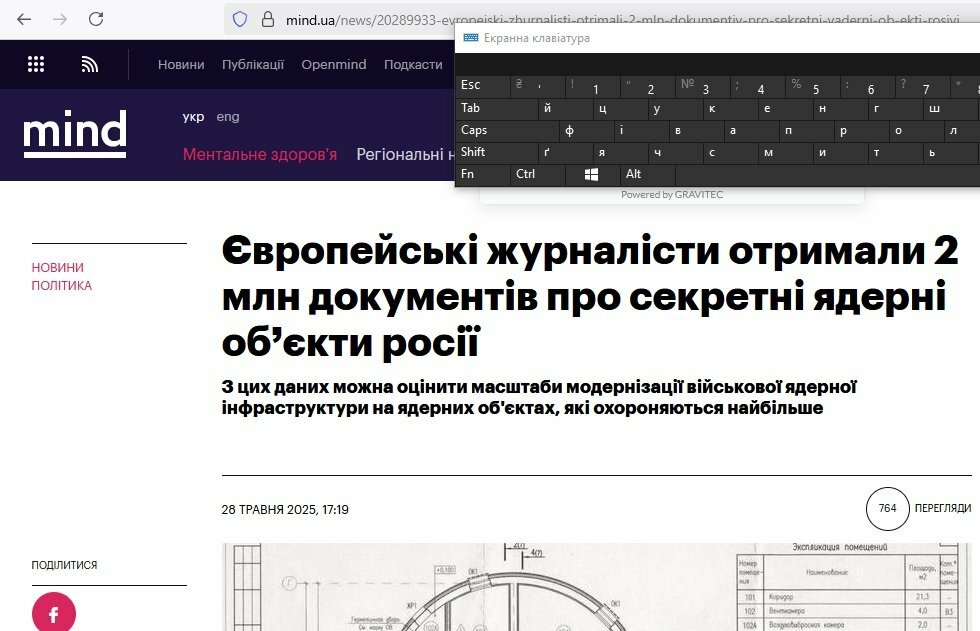Tap the ч key on the on-screen keyboard
Screen dimensions: 980x631
tap(675, 152)
